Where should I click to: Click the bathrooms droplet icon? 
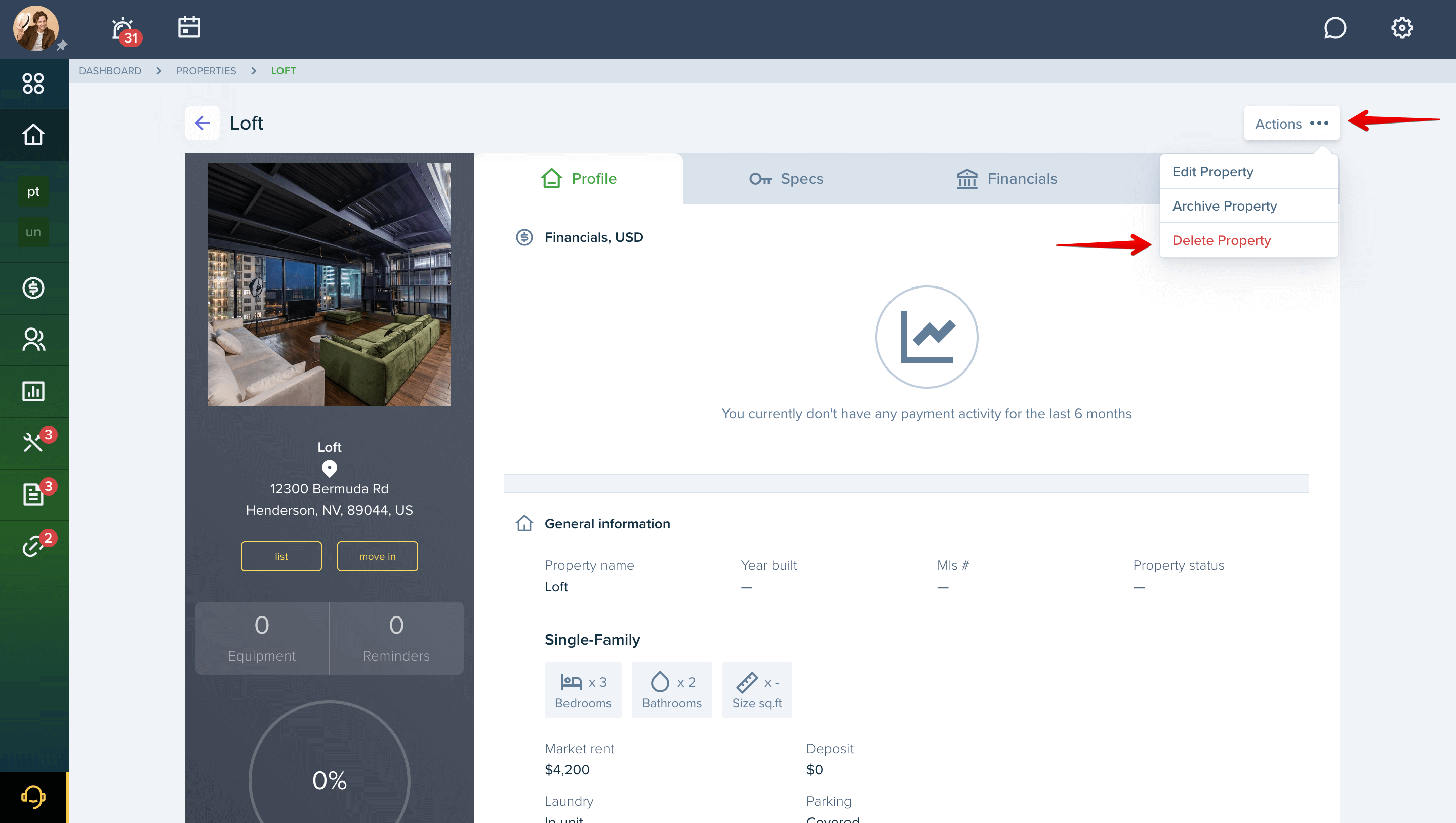(x=660, y=682)
